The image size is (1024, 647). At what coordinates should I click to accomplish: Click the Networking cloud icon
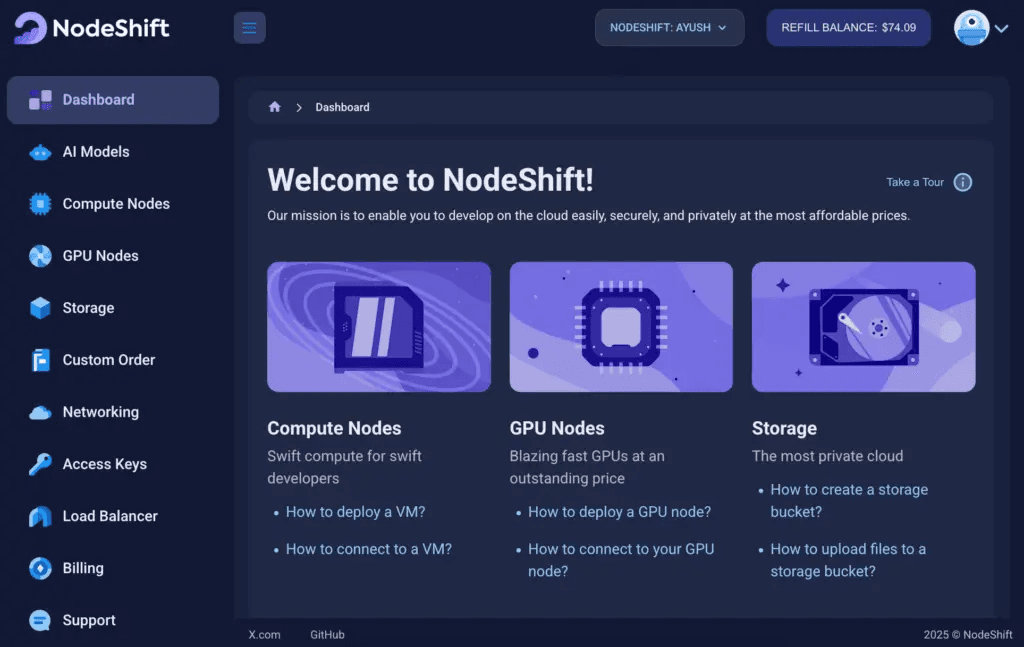point(40,413)
